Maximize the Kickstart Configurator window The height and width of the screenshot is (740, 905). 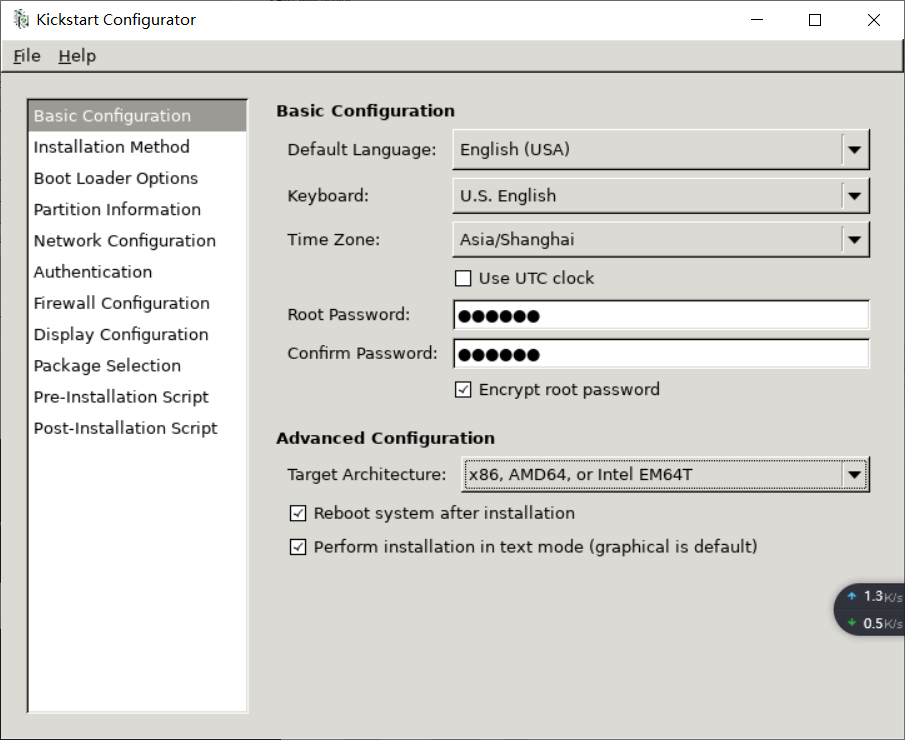tap(815, 20)
